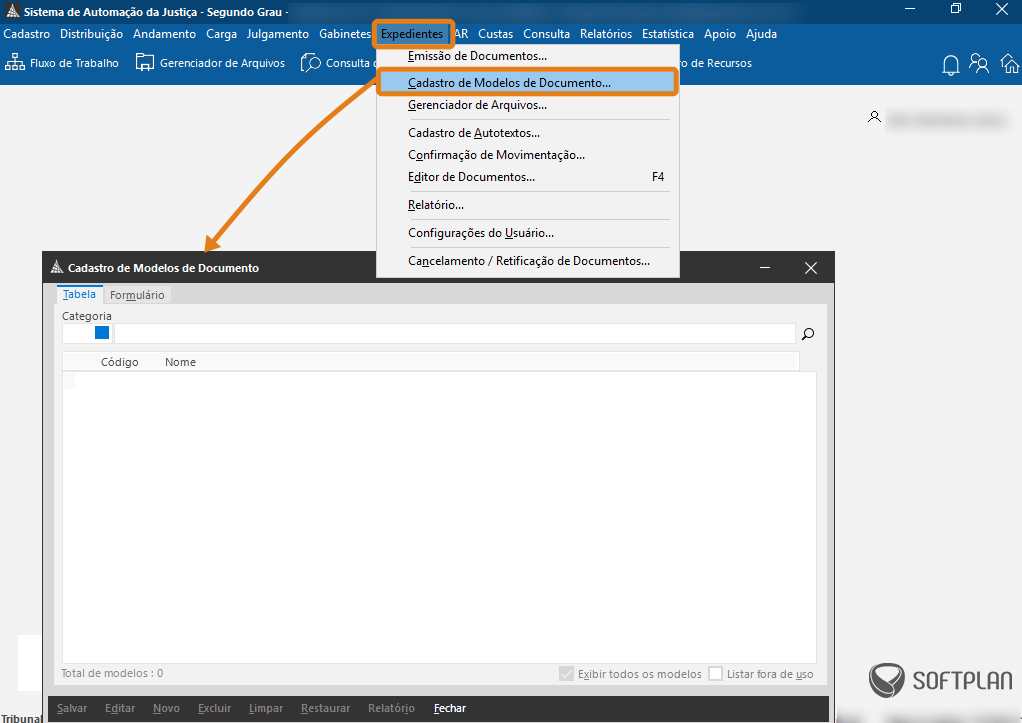The width and height of the screenshot is (1022, 723).
Task: Toggle Exibir todos os modelos checkbox
Action: click(x=566, y=673)
